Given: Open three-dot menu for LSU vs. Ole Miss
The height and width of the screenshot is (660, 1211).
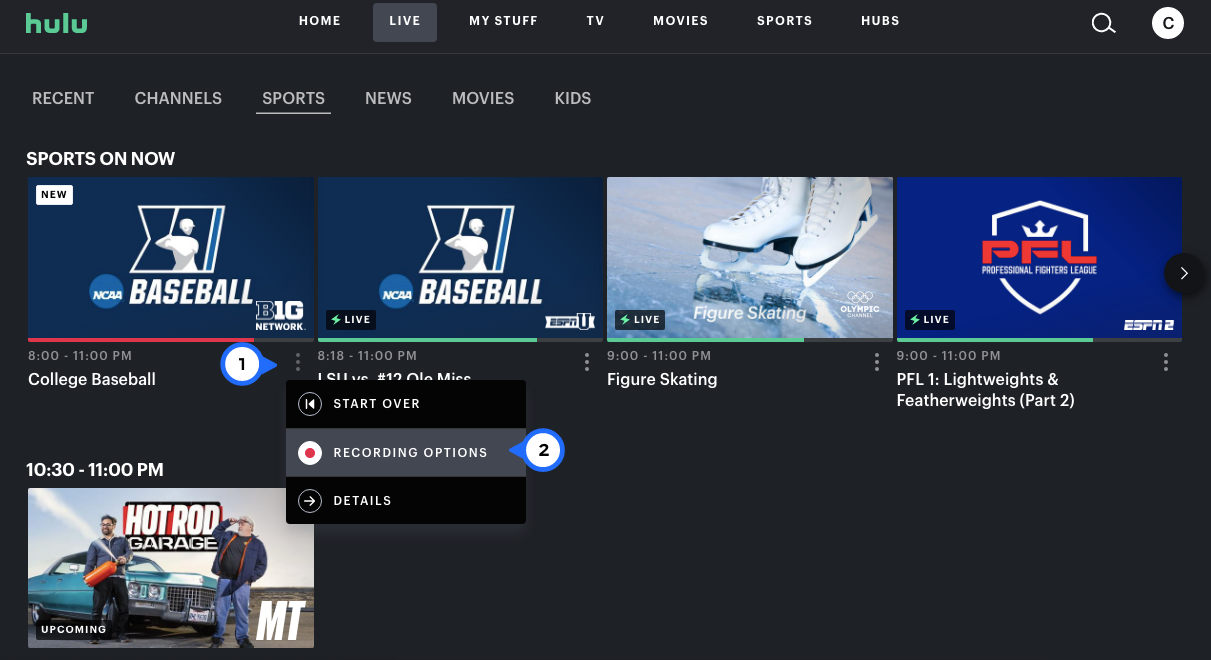Looking at the screenshot, I should 587,362.
